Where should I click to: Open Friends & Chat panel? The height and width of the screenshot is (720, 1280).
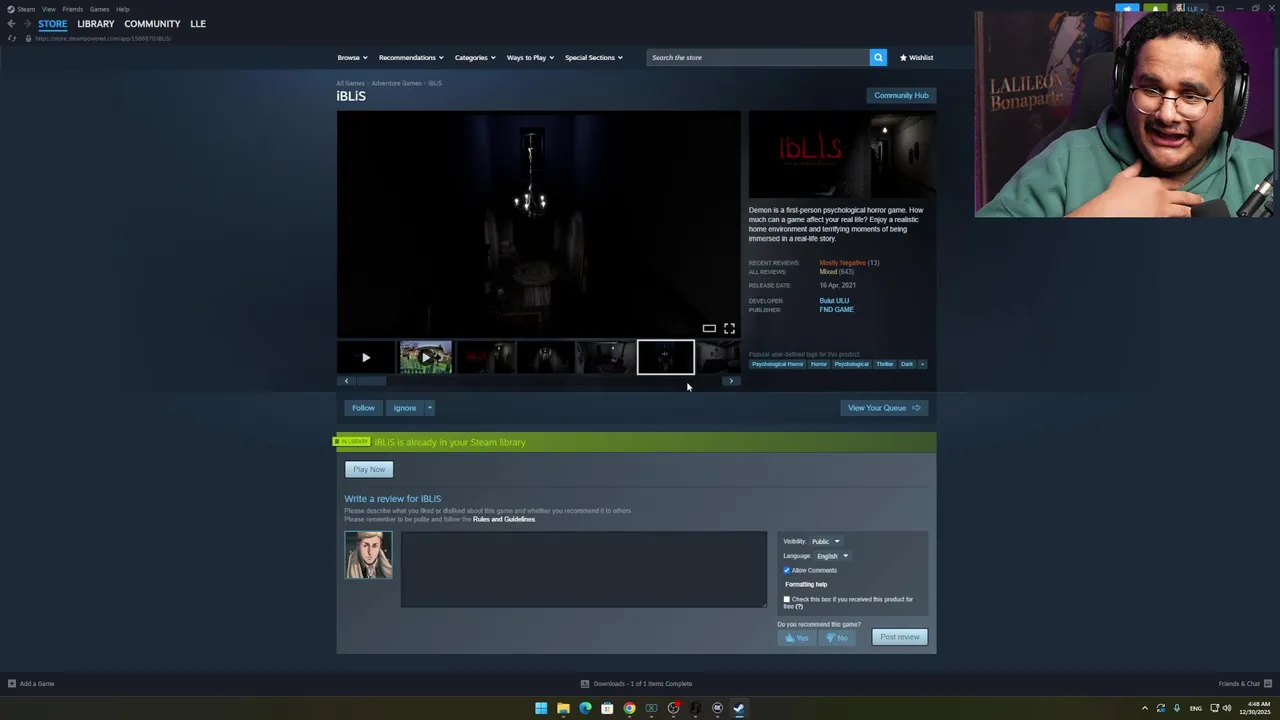[x=1243, y=684]
